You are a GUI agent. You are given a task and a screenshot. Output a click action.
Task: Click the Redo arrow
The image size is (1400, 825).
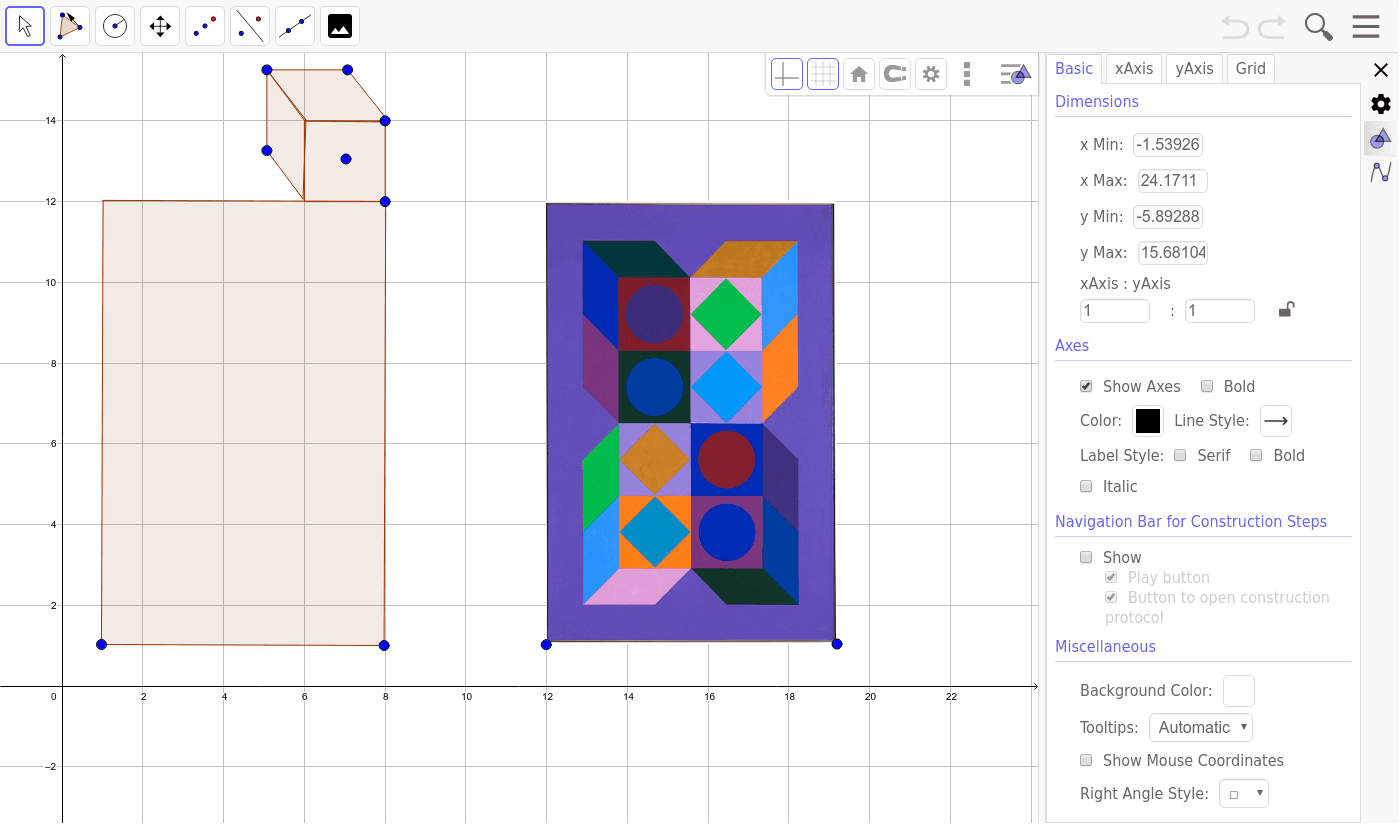(x=1272, y=27)
